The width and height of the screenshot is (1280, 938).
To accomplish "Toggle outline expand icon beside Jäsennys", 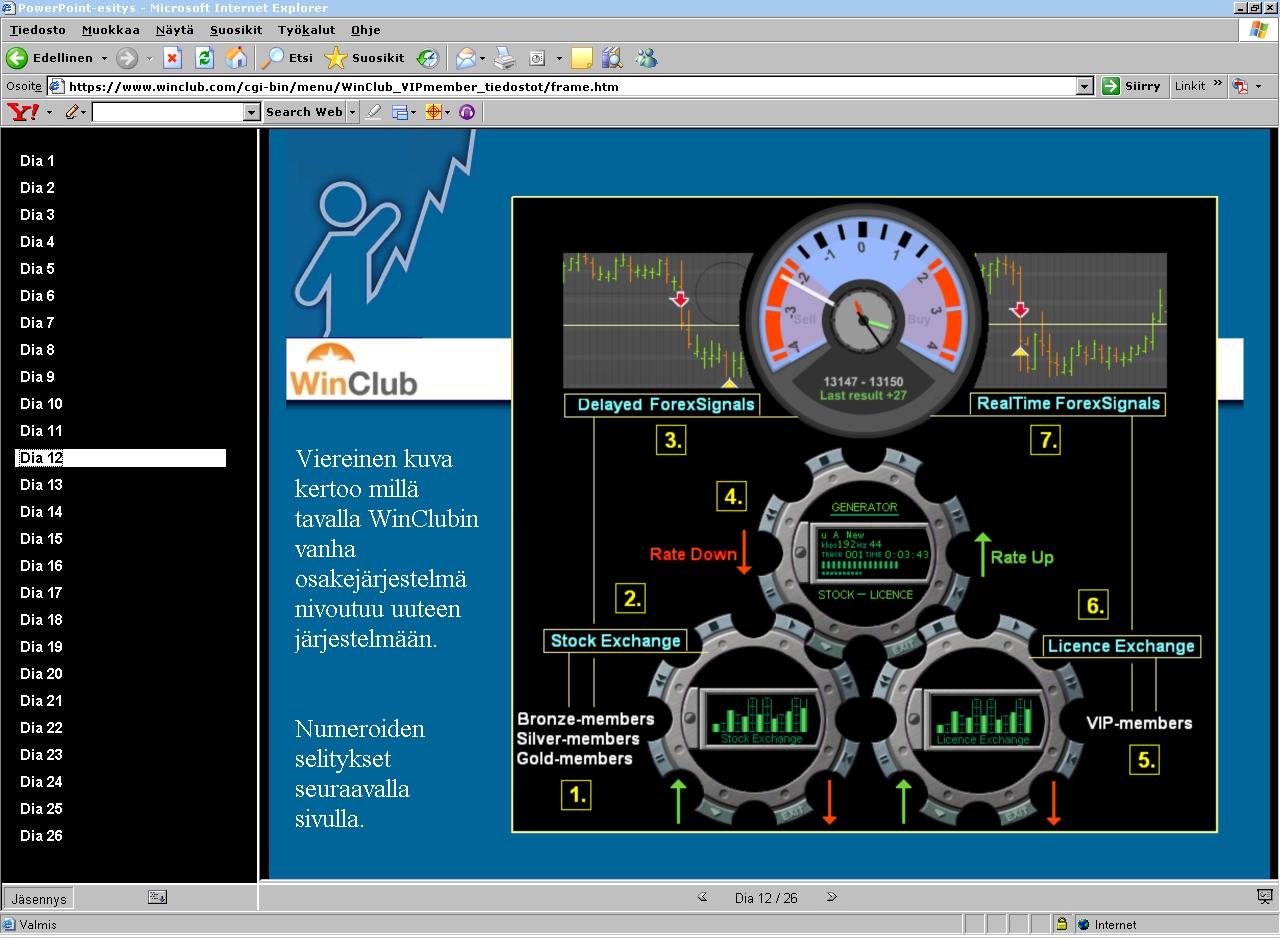I will pyautogui.click(x=157, y=897).
